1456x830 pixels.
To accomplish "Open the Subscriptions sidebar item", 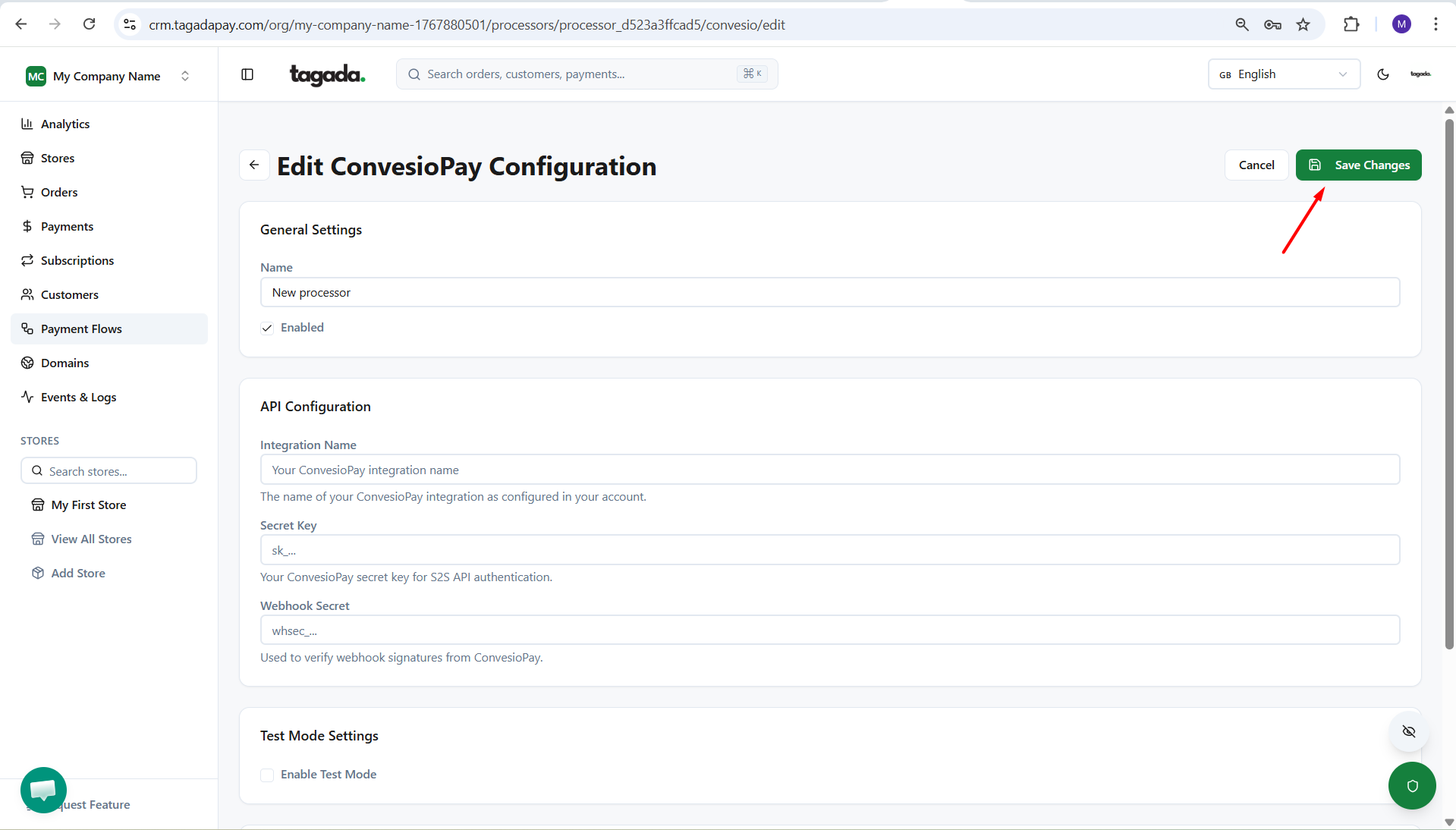I will (77, 260).
